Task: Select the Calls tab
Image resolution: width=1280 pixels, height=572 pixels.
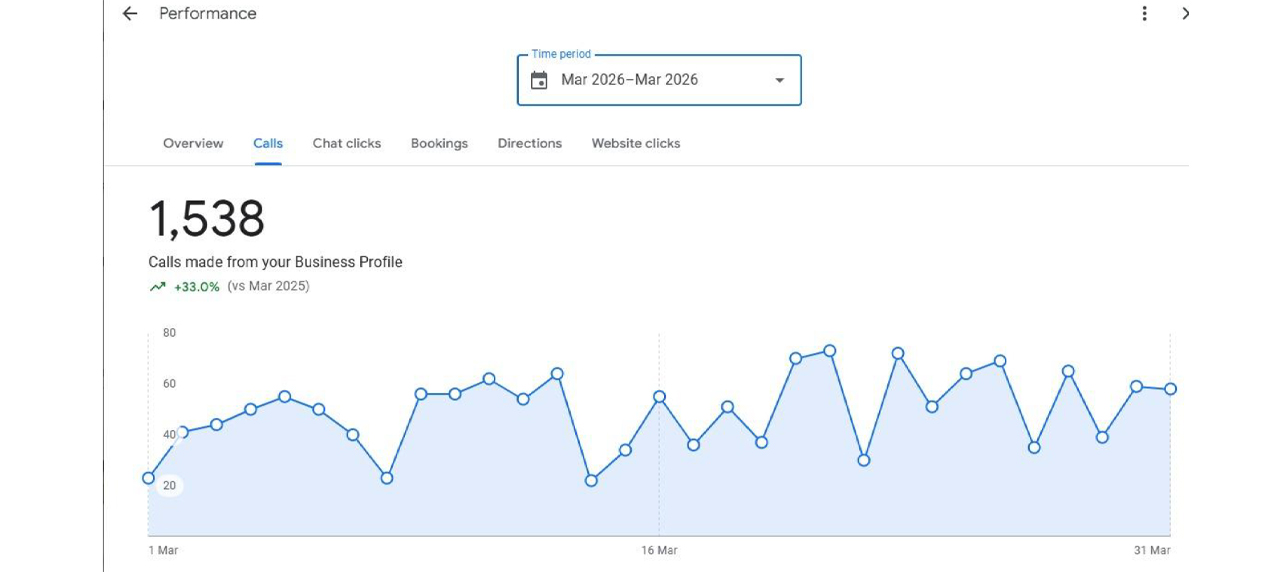Action: 268,143
